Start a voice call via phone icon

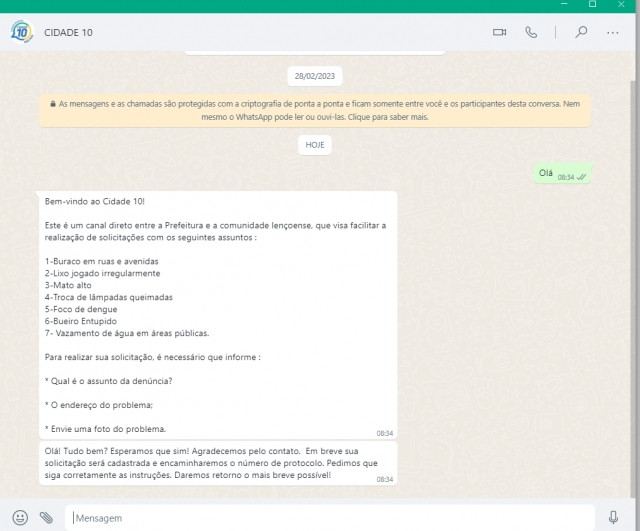[531, 32]
